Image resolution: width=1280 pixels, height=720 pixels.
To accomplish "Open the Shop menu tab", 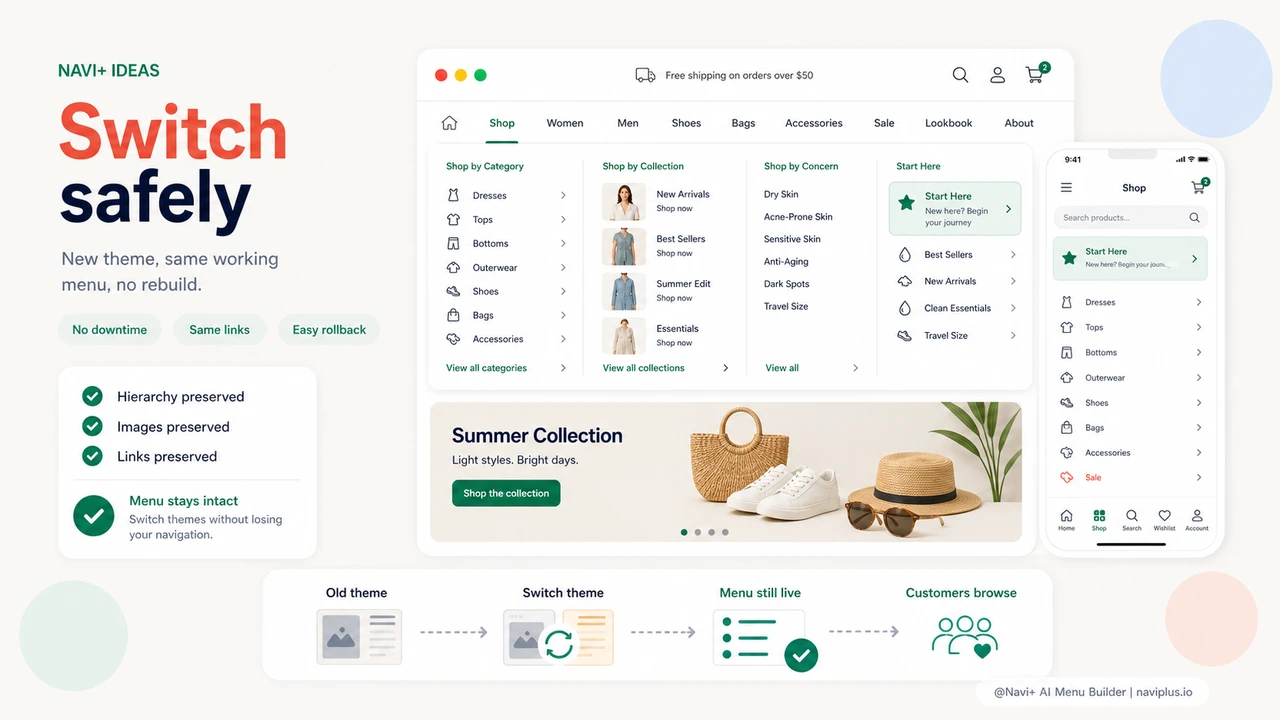I will [x=502, y=123].
